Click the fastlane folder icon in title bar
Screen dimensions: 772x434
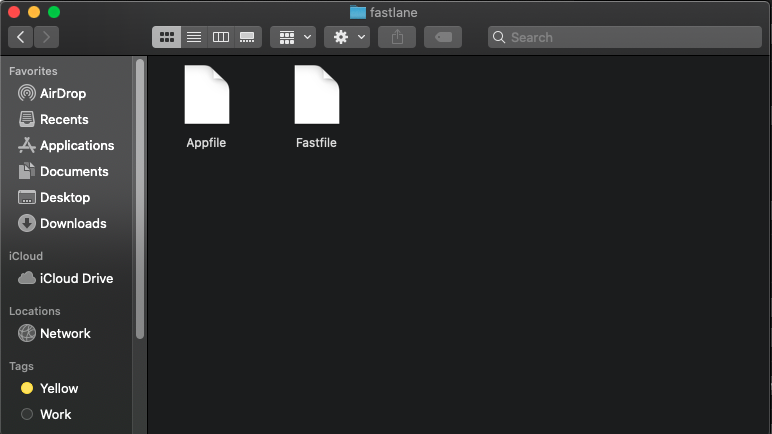[x=358, y=12]
